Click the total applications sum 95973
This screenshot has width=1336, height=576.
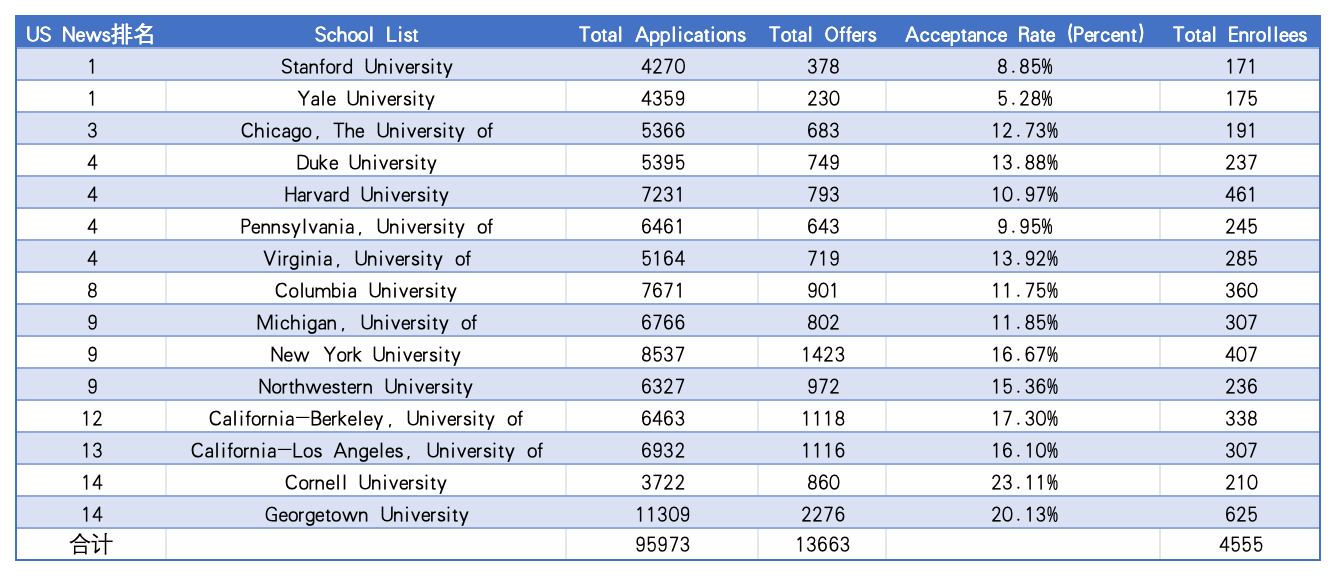[x=662, y=545]
